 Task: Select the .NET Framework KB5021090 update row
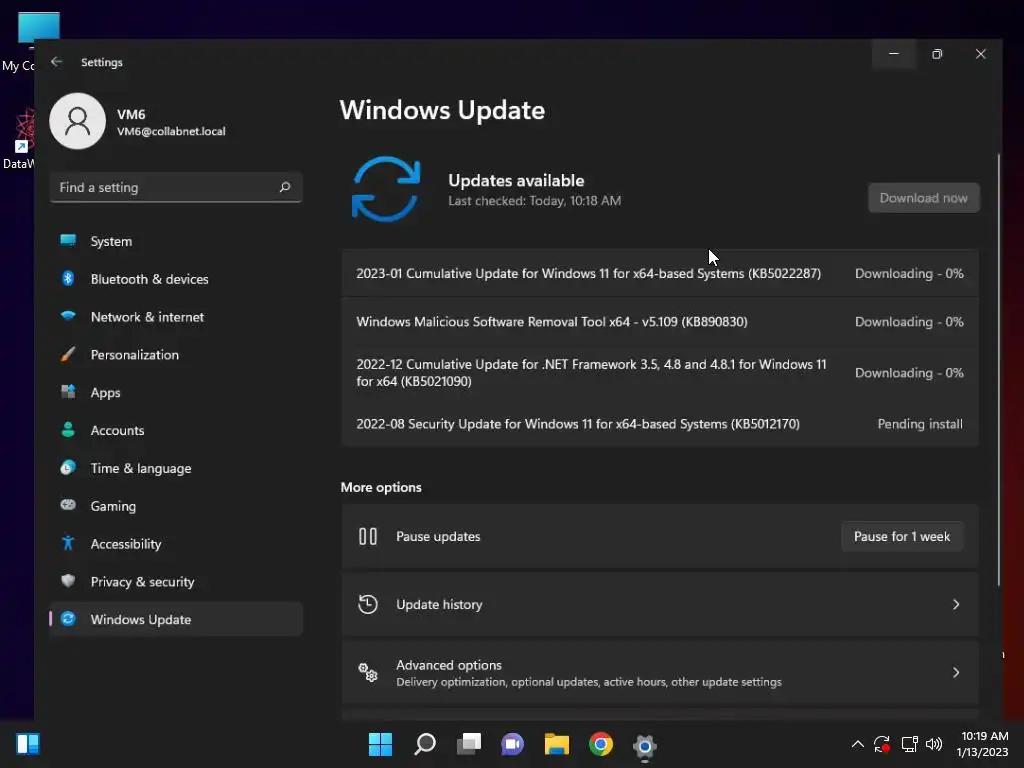tap(660, 373)
